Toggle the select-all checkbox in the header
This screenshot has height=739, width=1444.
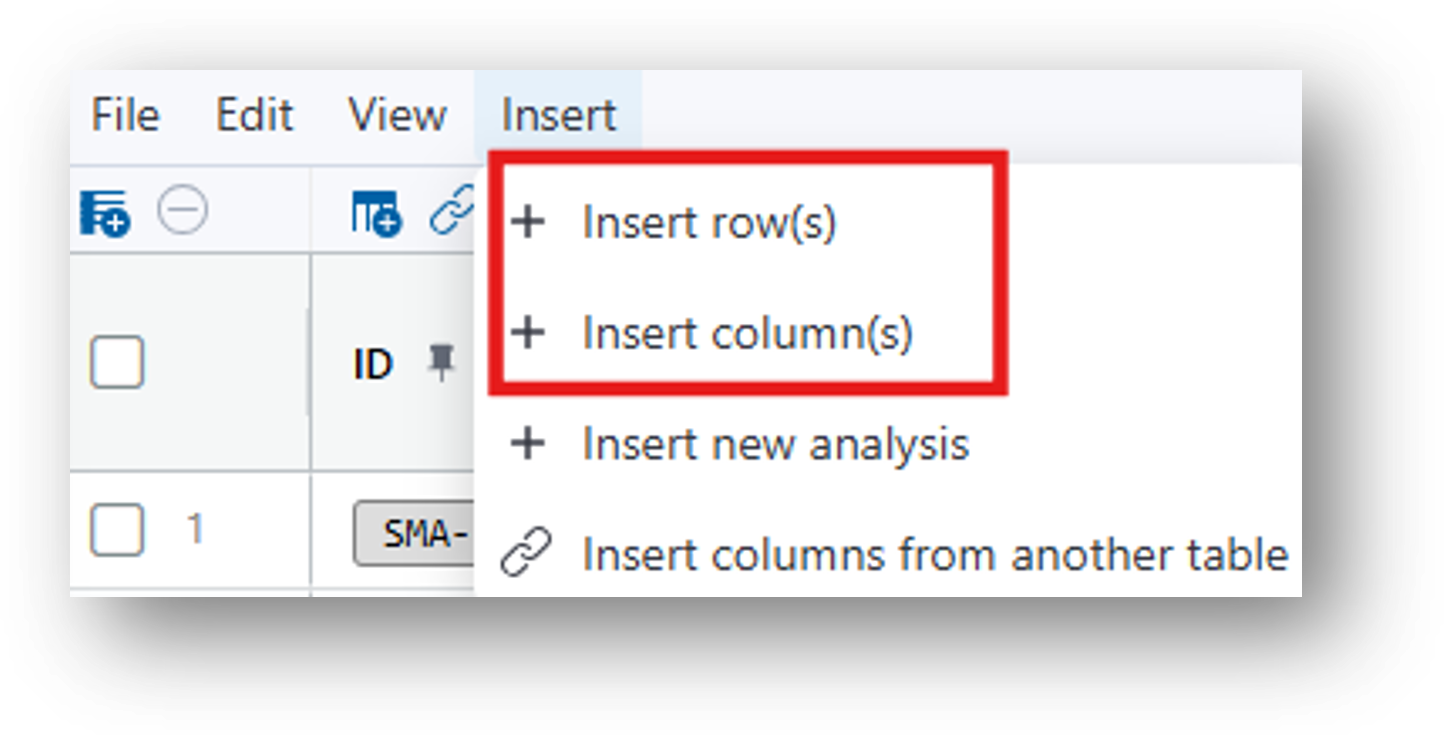pos(117,361)
